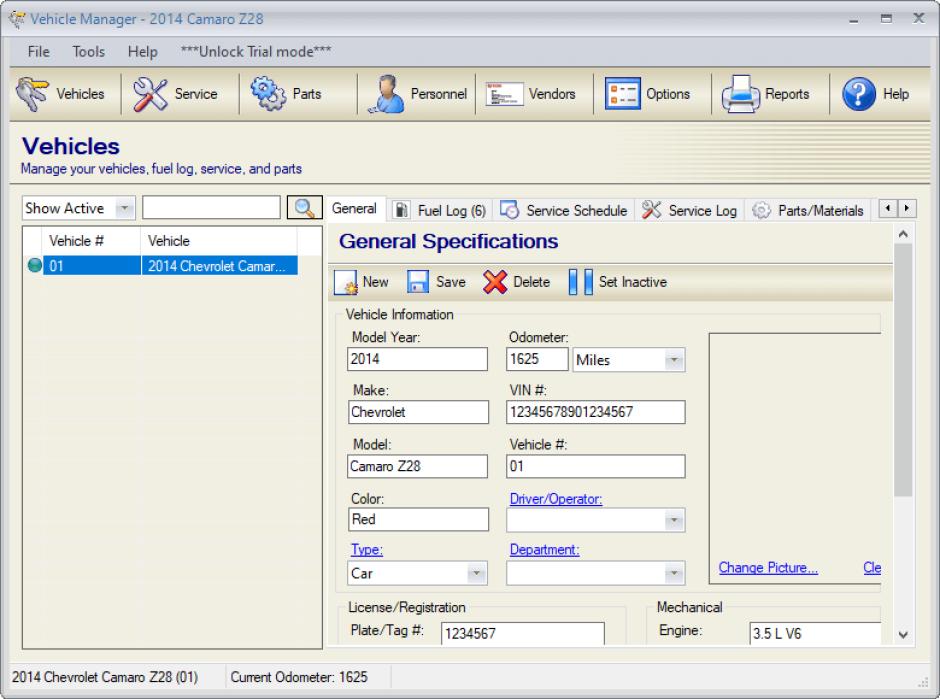Open the Service tools icon

click(150, 94)
